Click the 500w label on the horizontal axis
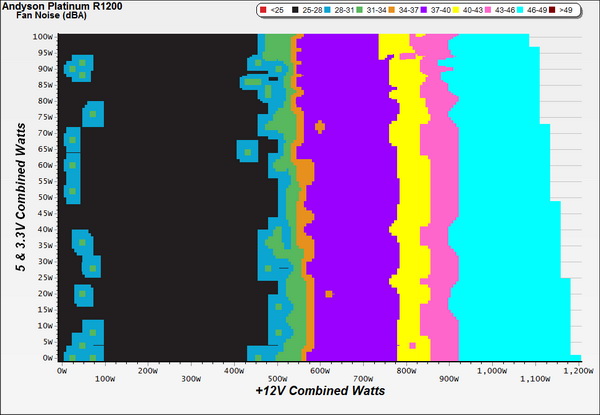 tap(277, 379)
